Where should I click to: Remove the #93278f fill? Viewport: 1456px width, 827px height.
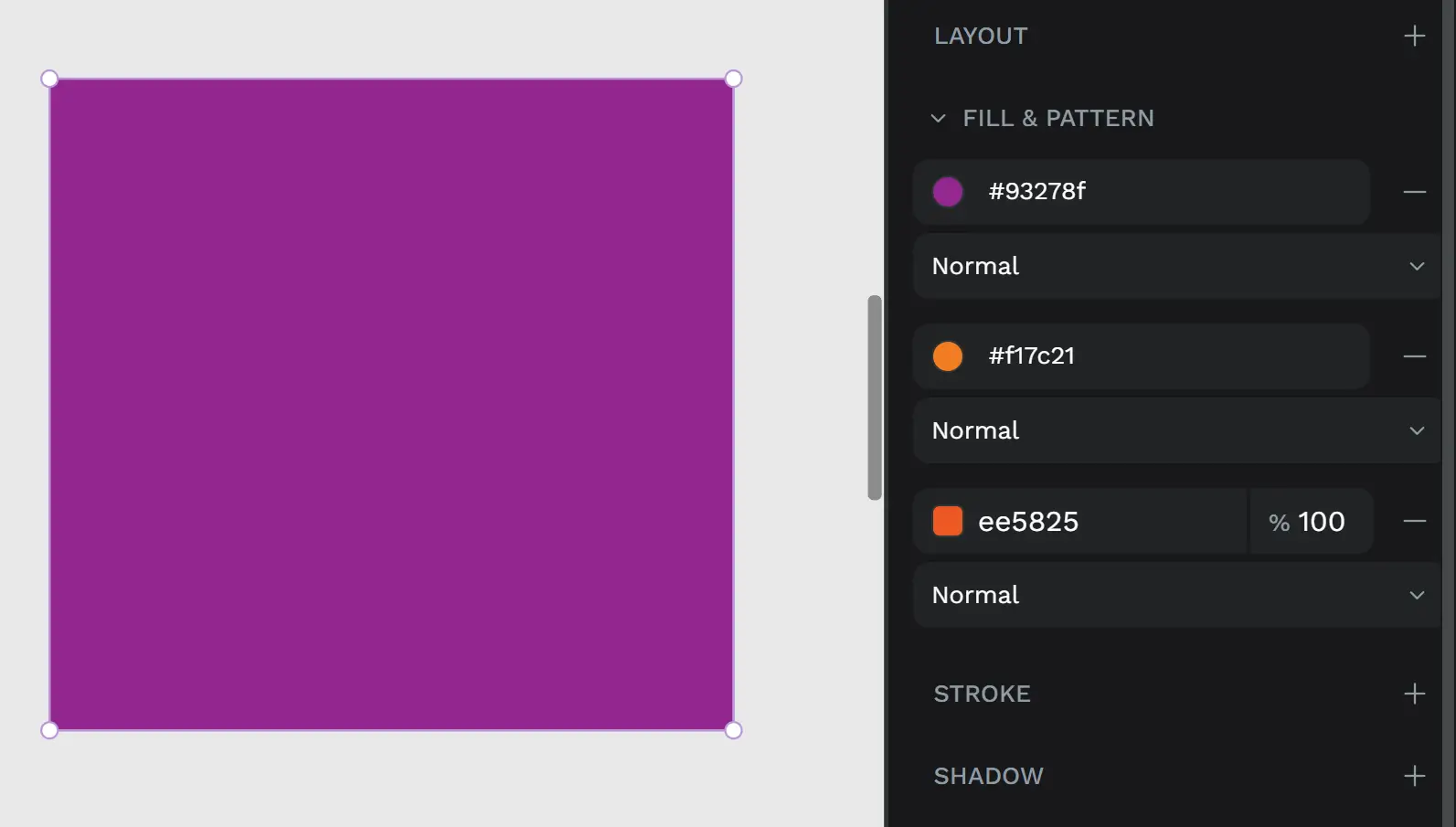pos(1413,192)
